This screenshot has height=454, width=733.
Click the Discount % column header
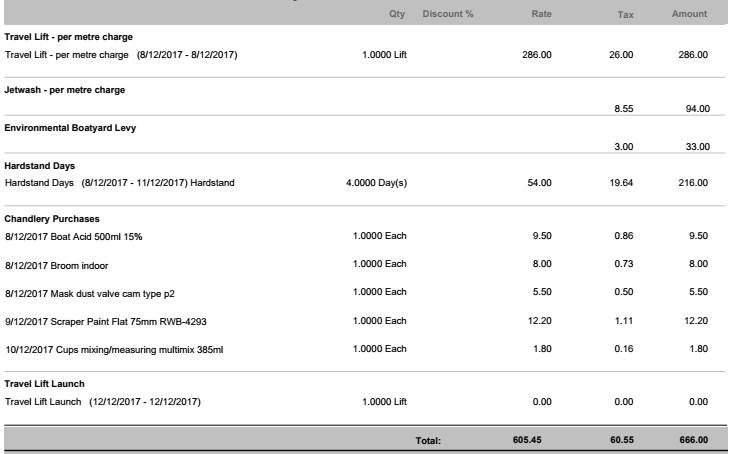(x=448, y=15)
